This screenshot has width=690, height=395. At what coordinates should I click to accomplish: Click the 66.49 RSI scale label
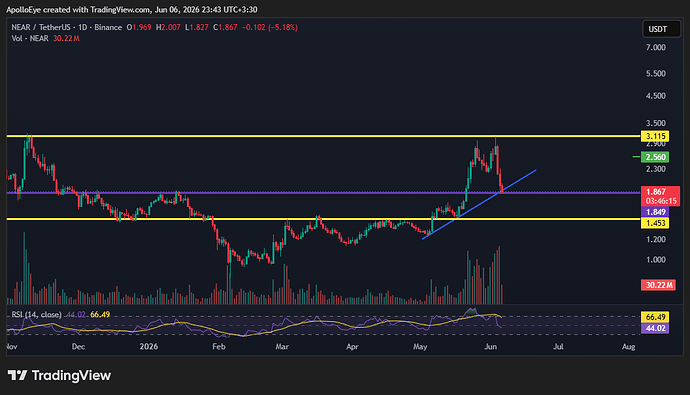(x=655, y=317)
